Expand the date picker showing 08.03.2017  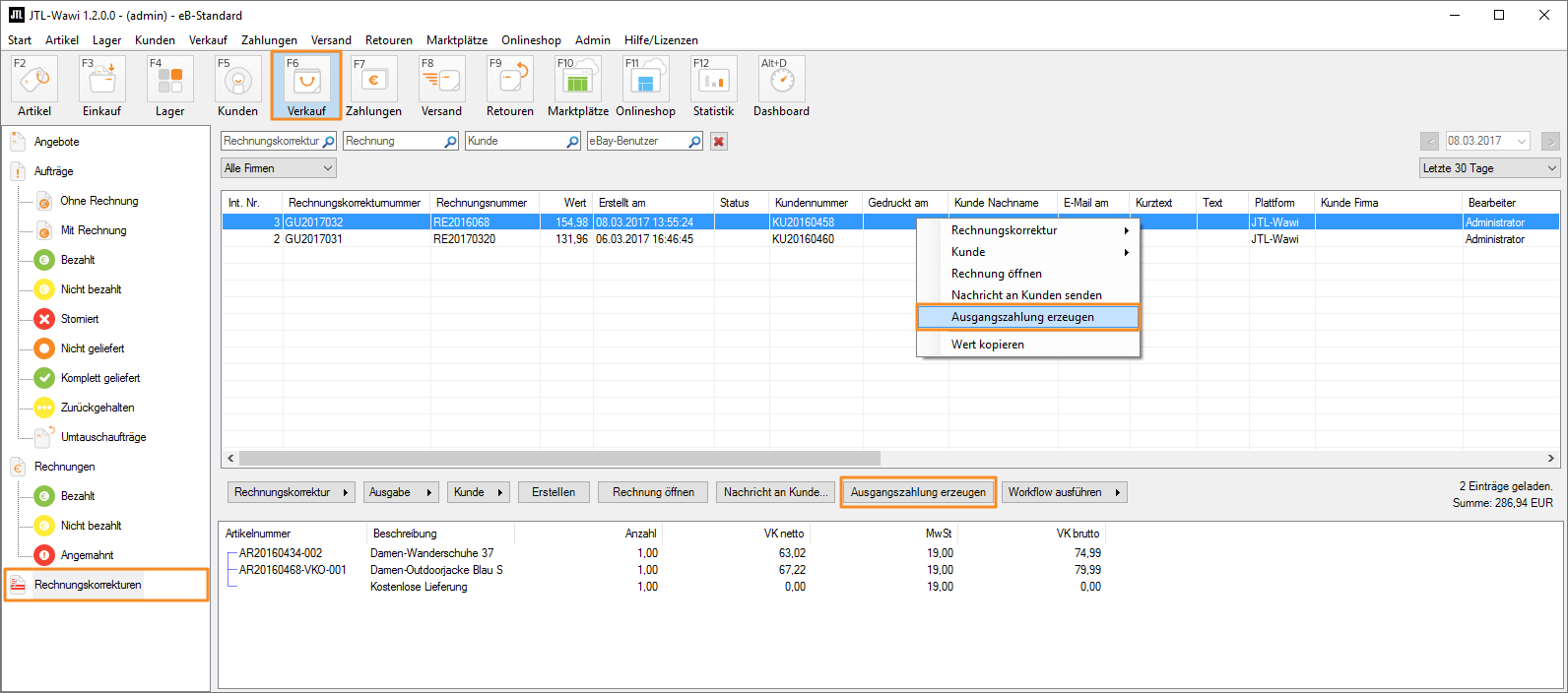(1521, 142)
